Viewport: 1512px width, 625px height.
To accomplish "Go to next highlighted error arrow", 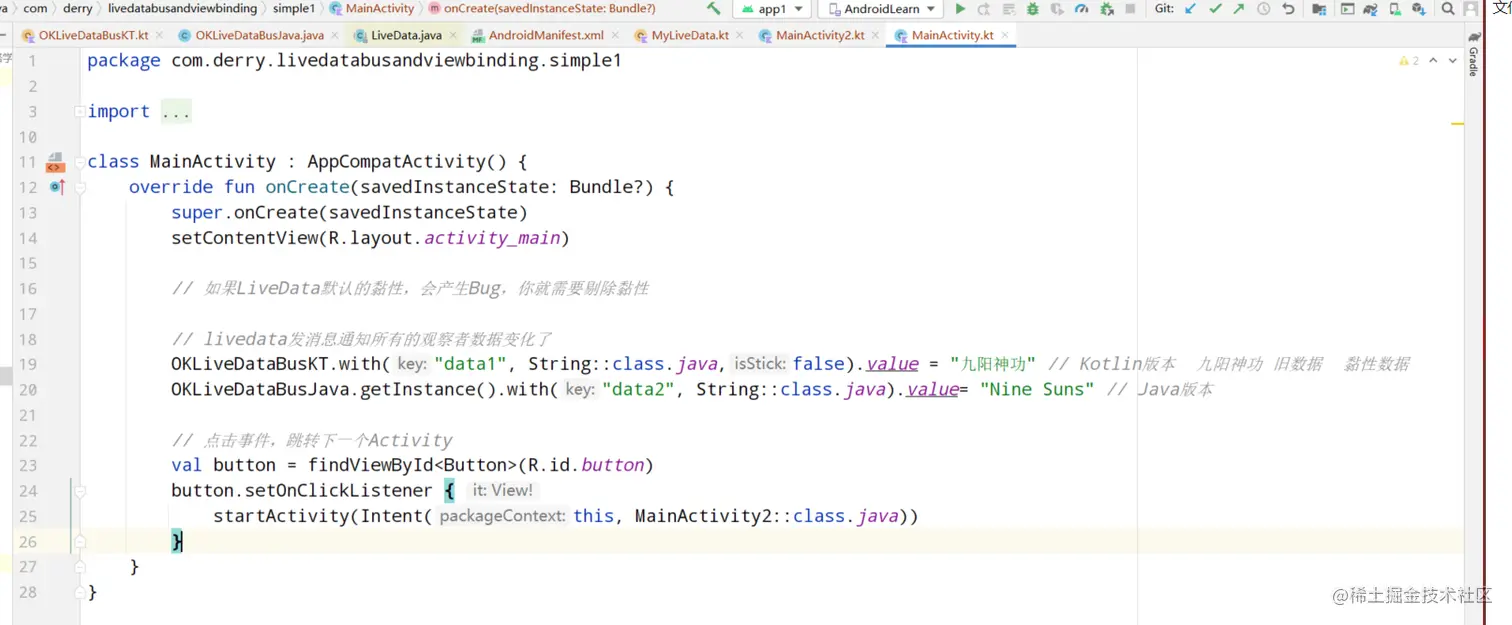I will 1453,61.
